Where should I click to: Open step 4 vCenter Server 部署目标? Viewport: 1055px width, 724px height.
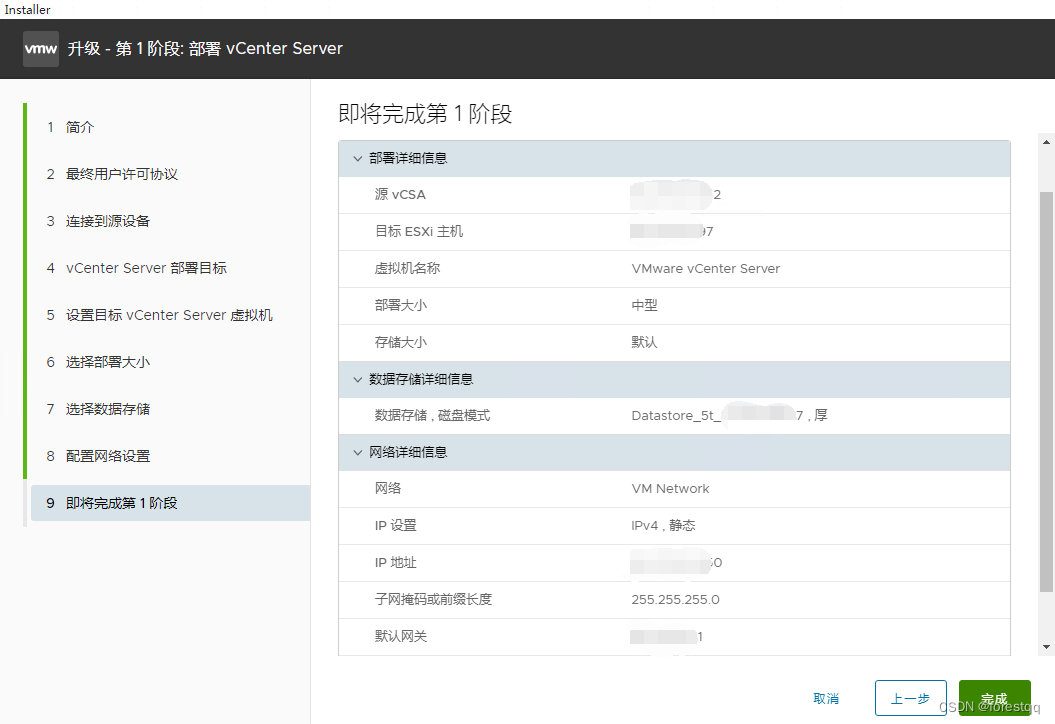[137, 268]
